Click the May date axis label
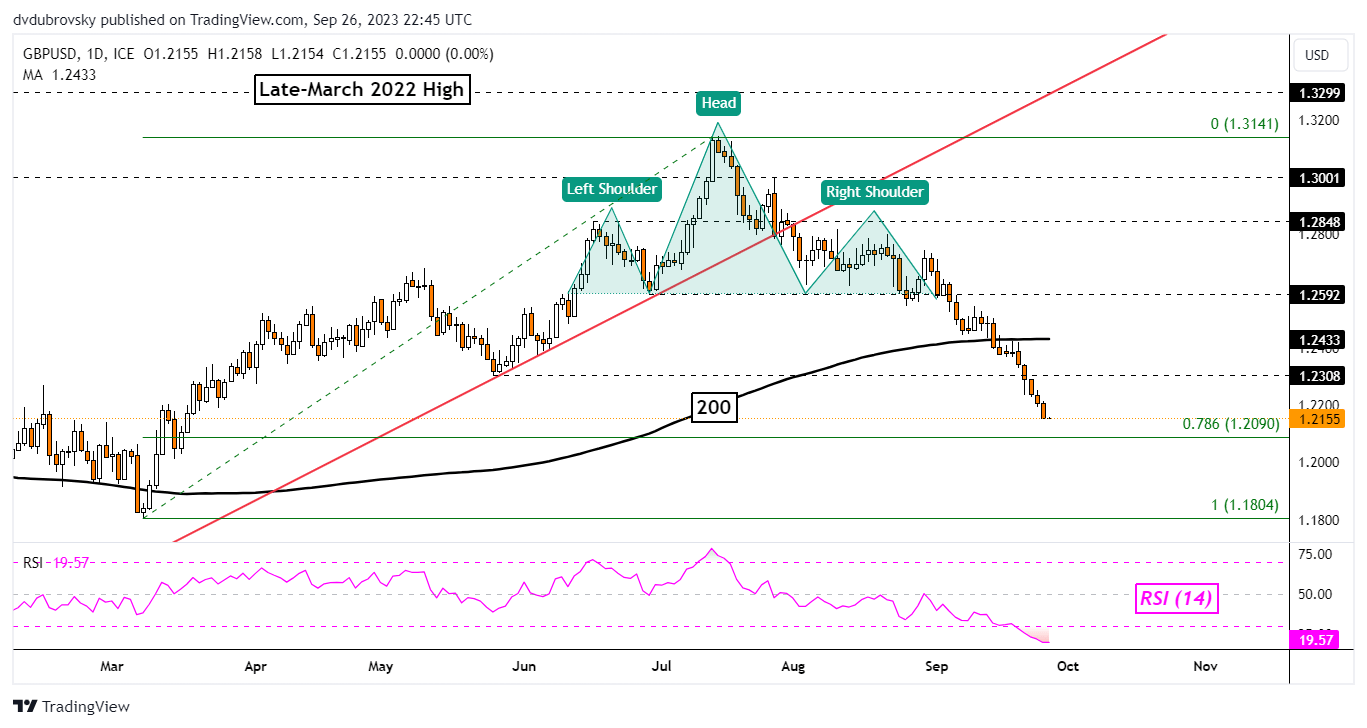This screenshot has width=1367, height=728. (x=382, y=665)
